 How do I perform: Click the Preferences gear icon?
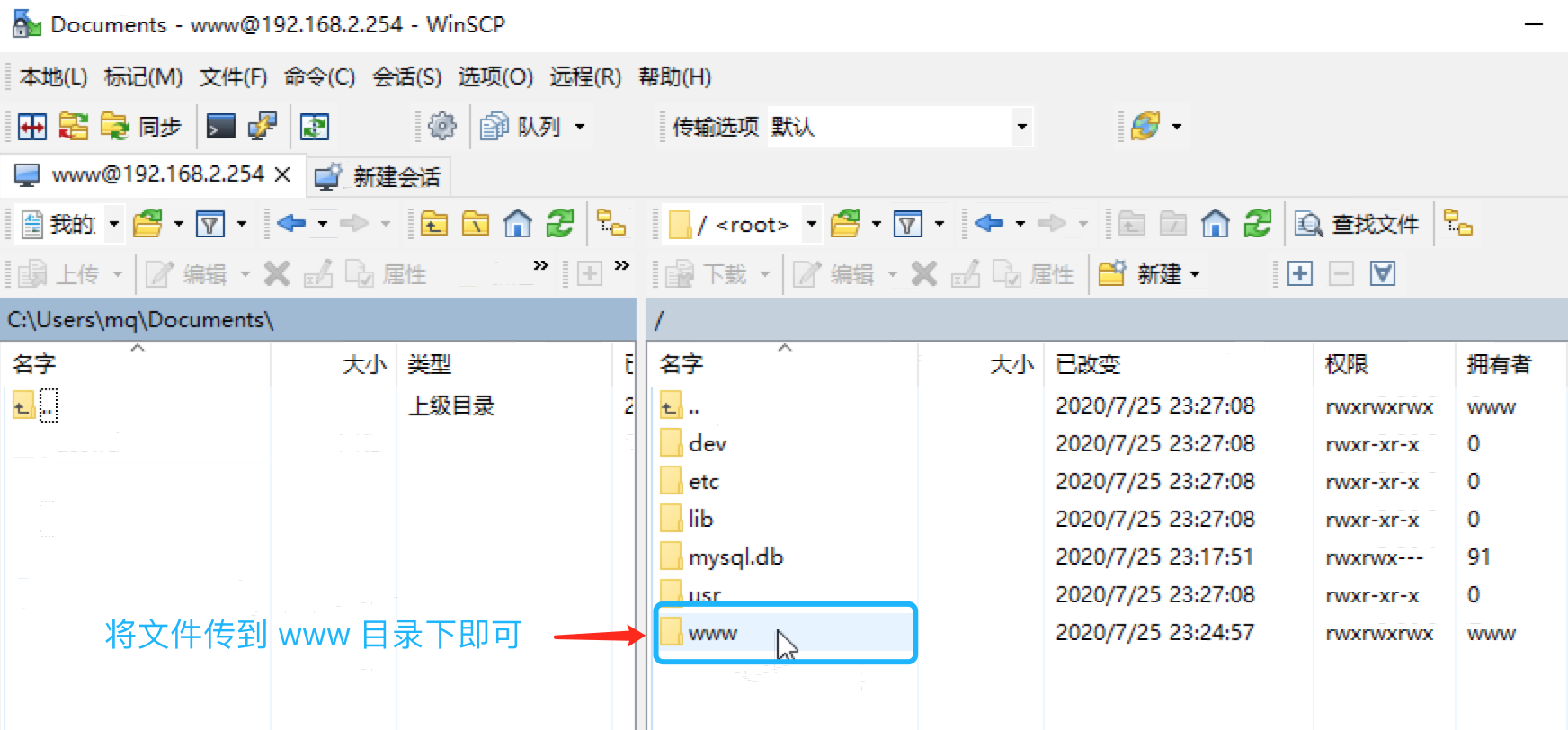click(441, 127)
